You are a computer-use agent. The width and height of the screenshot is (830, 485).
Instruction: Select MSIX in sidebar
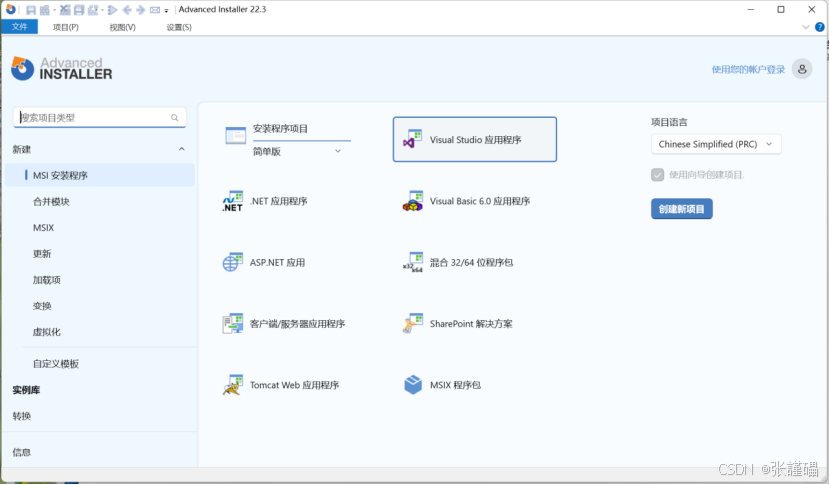click(x=43, y=228)
